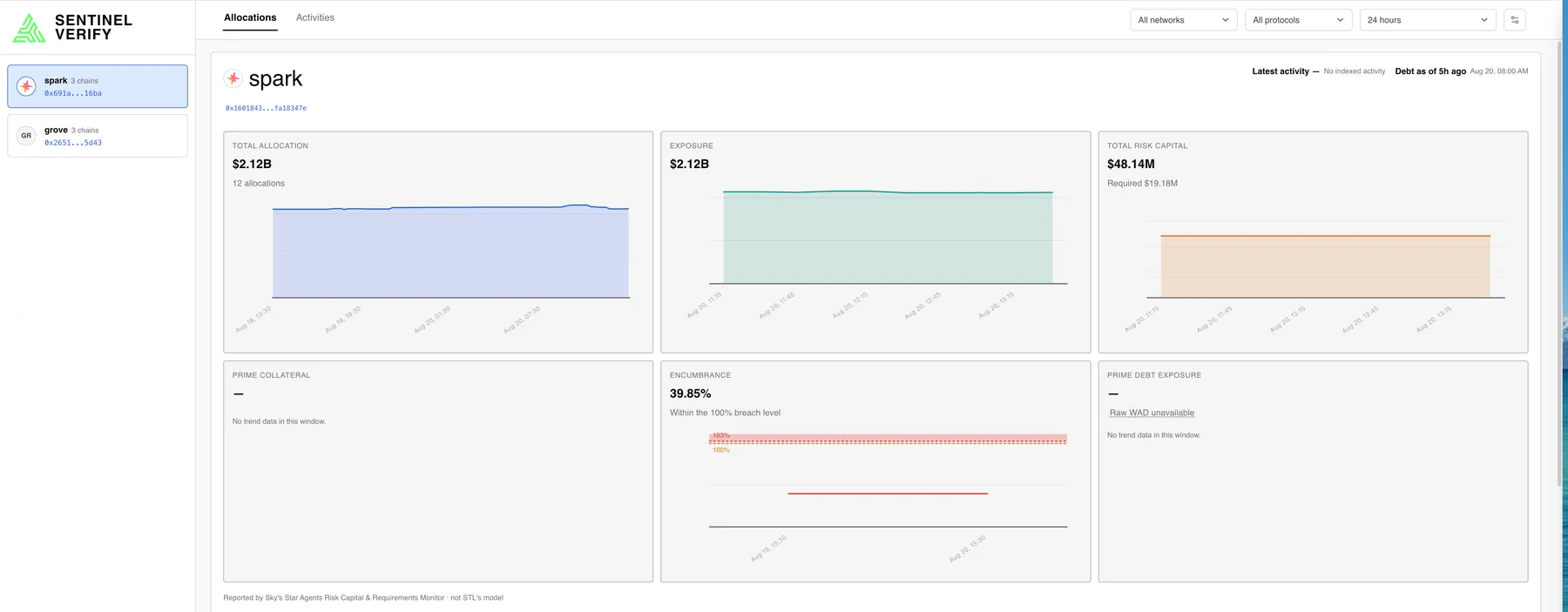
Task: Click the 39.85% encumbrance value
Action: click(x=690, y=393)
